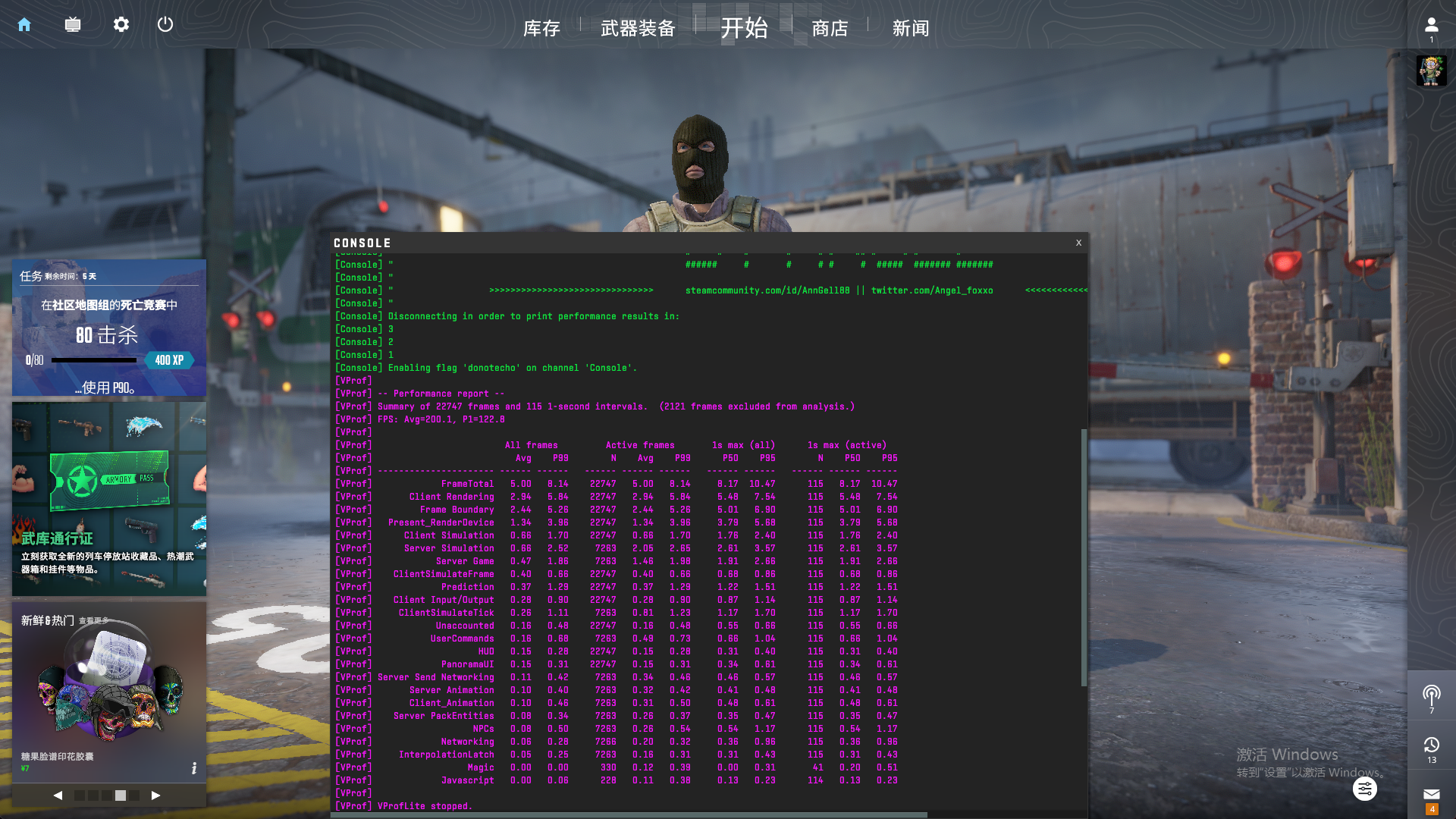Click the 'Performance report' console line
The height and width of the screenshot is (819, 1456).
pyautogui.click(x=441, y=394)
